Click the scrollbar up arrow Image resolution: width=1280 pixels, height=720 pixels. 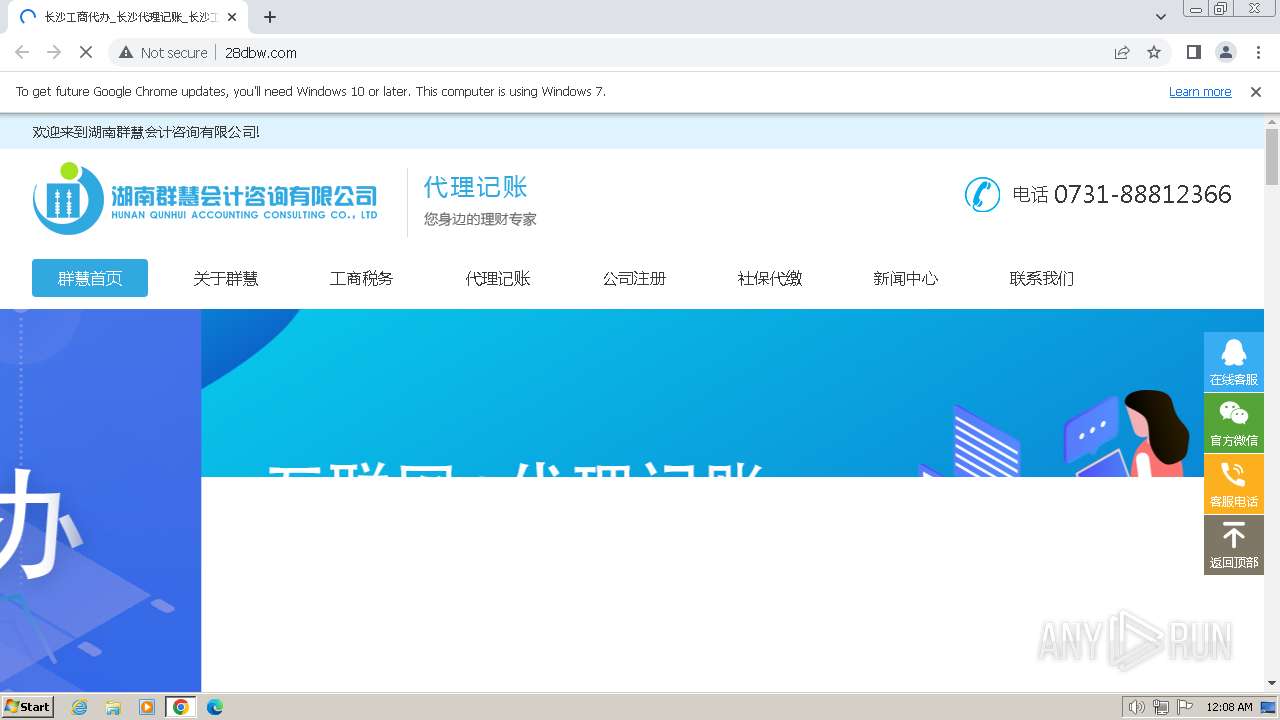[x=1272, y=121]
